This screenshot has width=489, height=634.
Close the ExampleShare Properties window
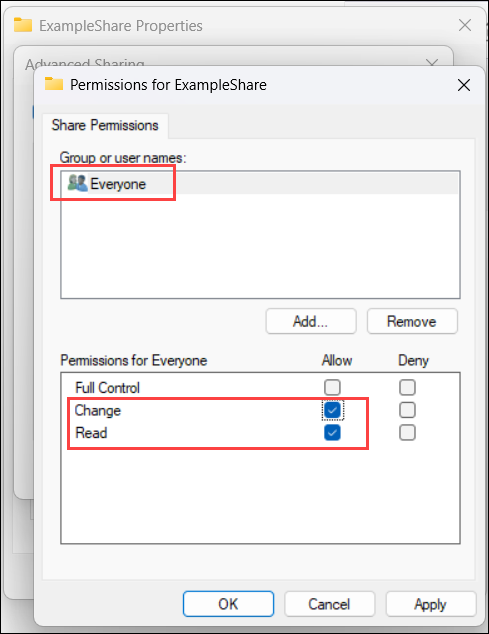(x=465, y=25)
